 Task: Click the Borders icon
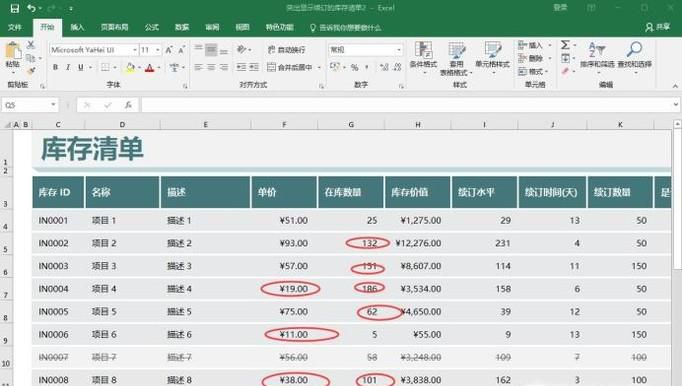(x=105, y=67)
